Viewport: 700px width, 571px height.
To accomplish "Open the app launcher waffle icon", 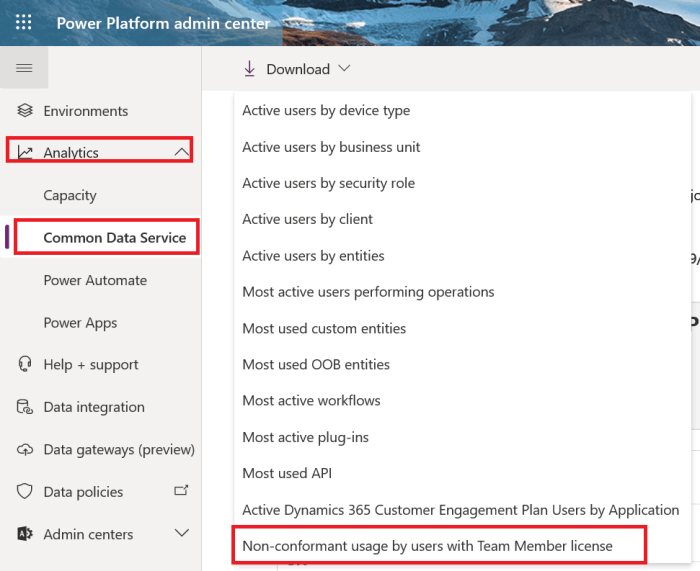I will point(24,22).
